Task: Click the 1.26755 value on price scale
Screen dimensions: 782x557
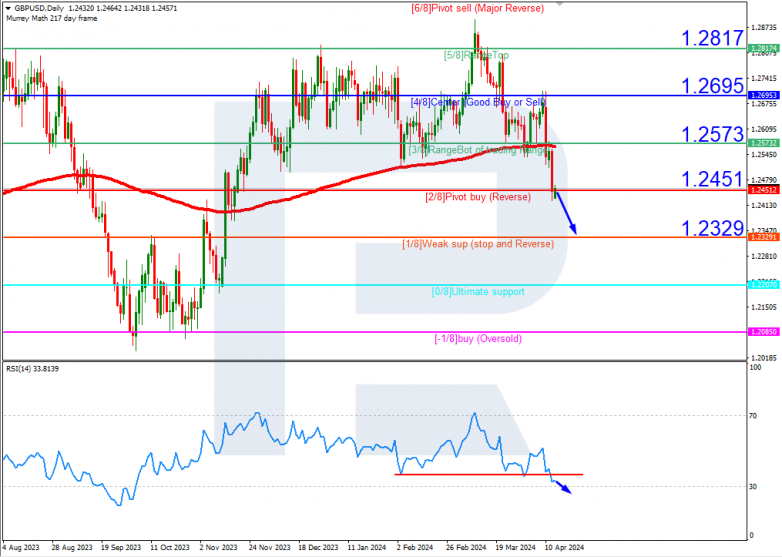Action: pos(764,104)
